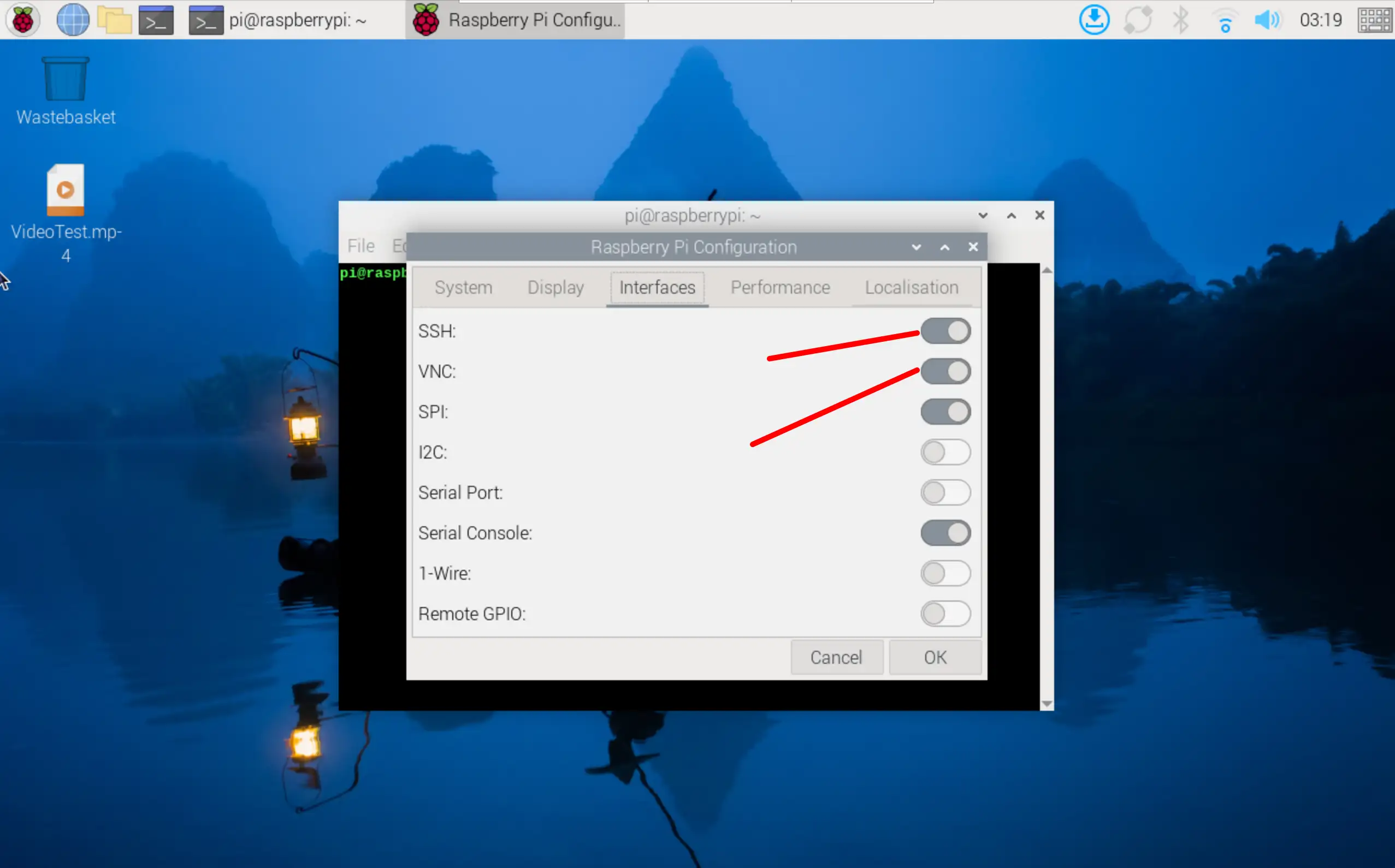This screenshot has height=868, width=1395.
Task: Select Raspberry Pi Configuration taskbar entry
Action: click(515, 20)
